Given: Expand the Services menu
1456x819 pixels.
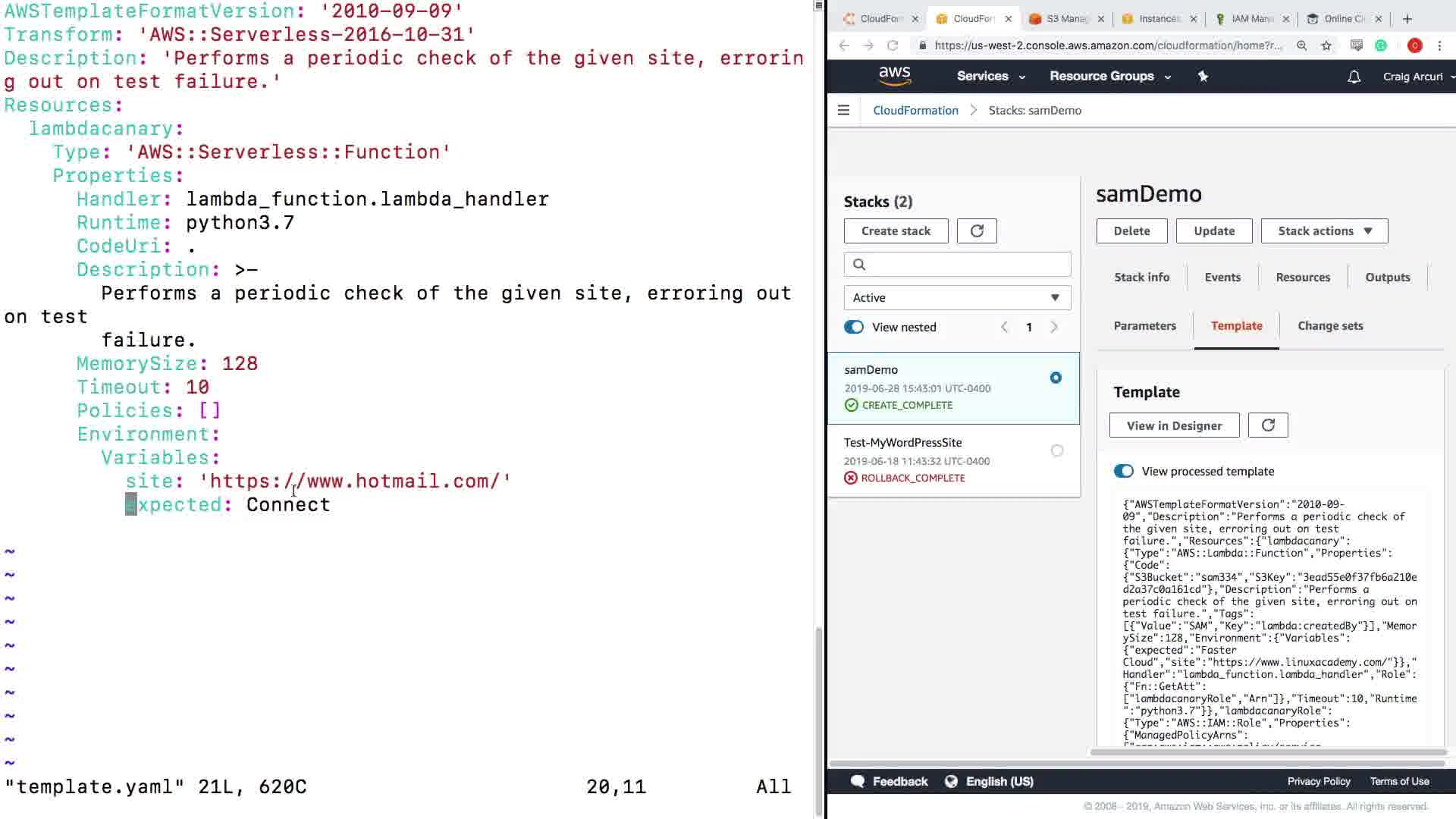Looking at the screenshot, I should (990, 76).
